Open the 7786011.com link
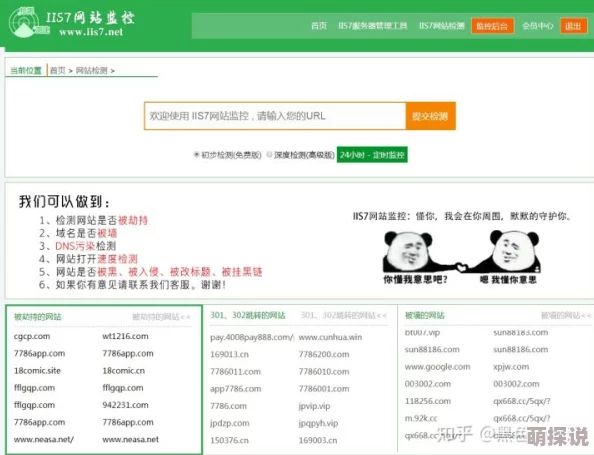This screenshot has width=594, height=455. point(235,372)
